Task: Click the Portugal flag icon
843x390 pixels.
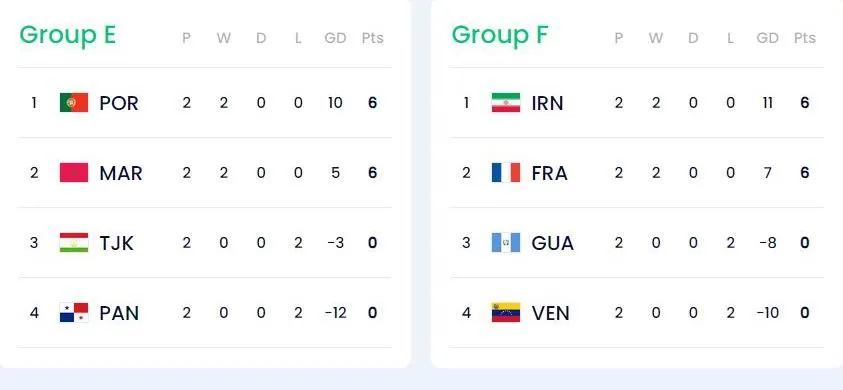Action: (x=74, y=102)
